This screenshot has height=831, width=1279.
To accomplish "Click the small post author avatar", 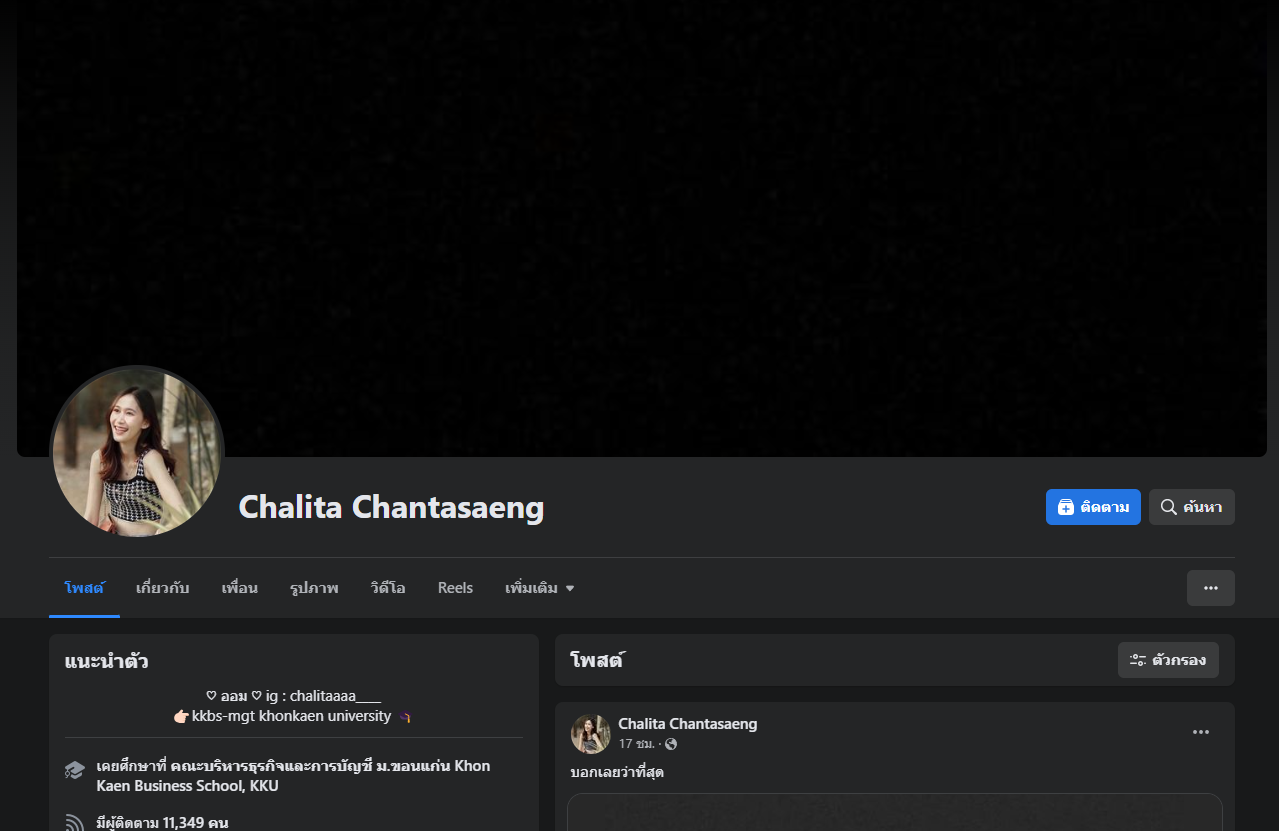I will coord(590,733).
